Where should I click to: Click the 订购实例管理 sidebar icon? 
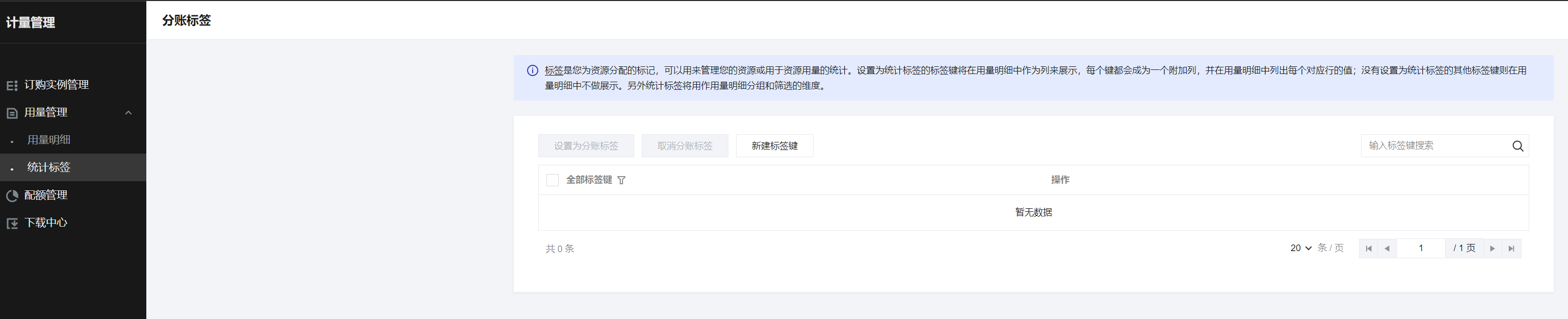click(12, 85)
